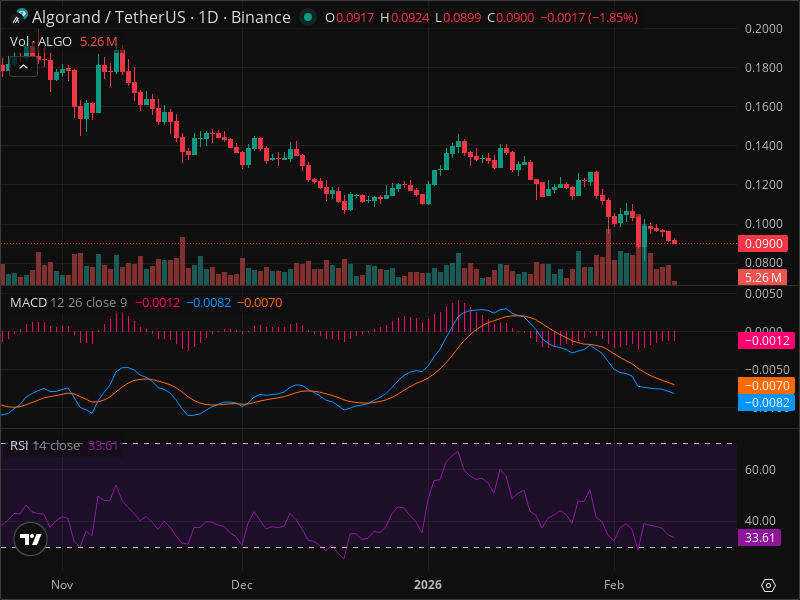
Task: Click the MACD legend value −0.0082
Action: click(209, 303)
